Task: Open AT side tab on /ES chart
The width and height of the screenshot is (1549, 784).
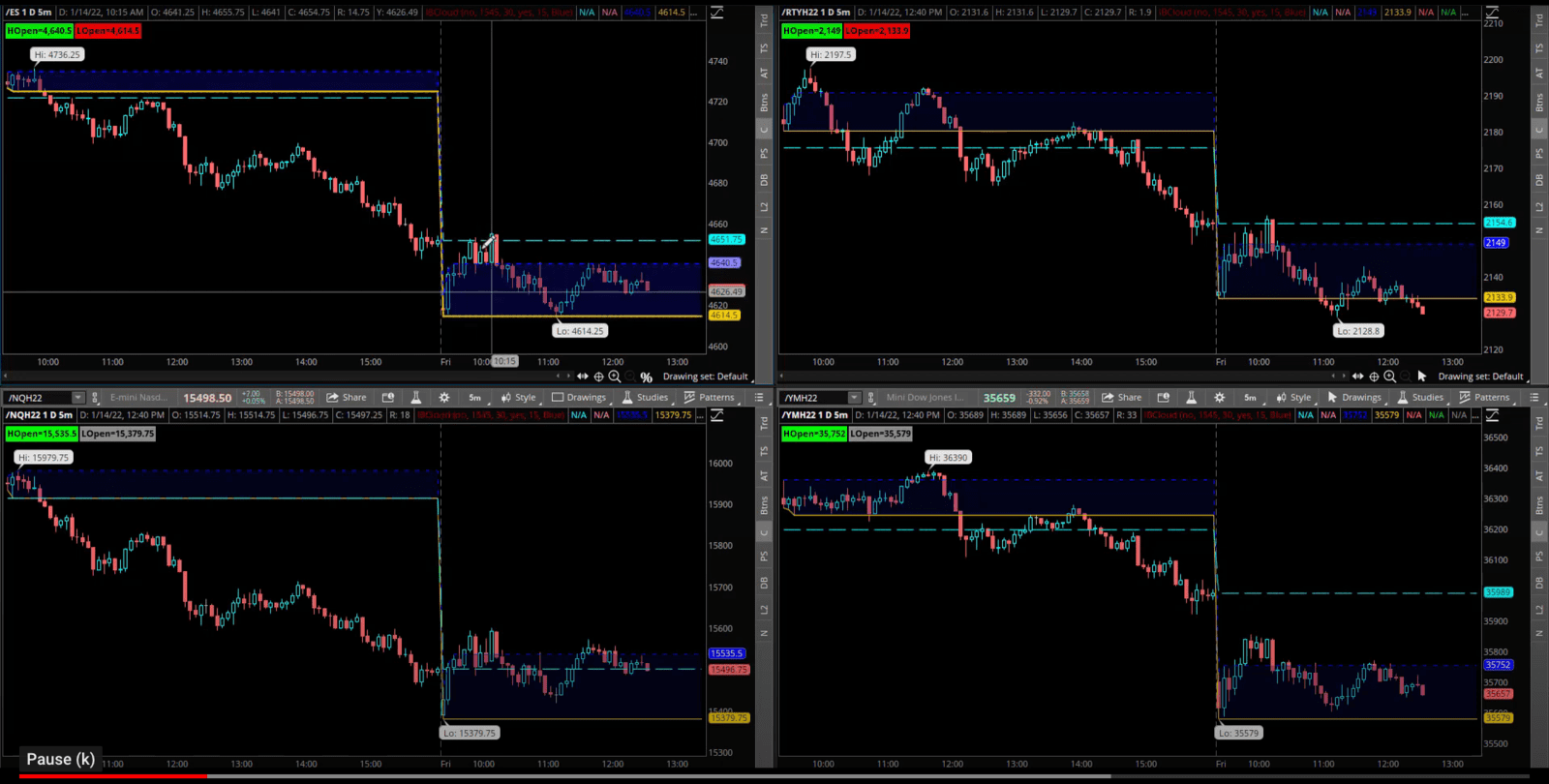Action: (x=764, y=74)
